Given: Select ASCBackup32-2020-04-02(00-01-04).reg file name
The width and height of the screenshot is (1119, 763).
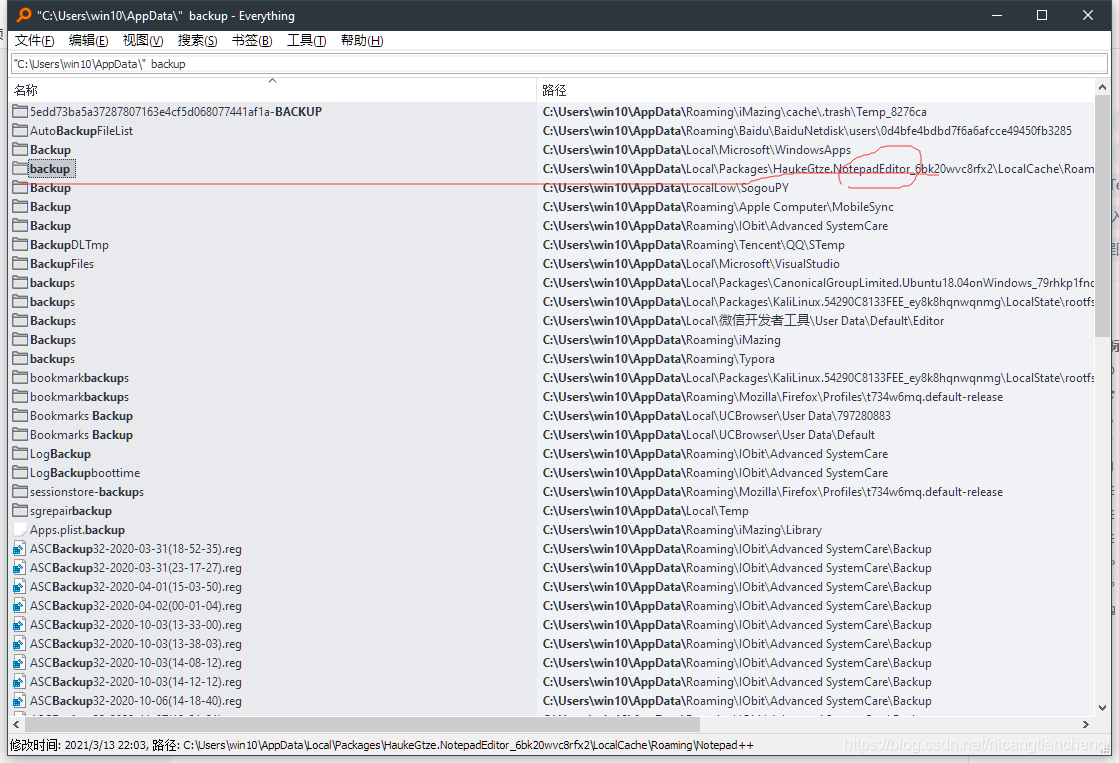Looking at the screenshot, I should [x=136, y=605].
